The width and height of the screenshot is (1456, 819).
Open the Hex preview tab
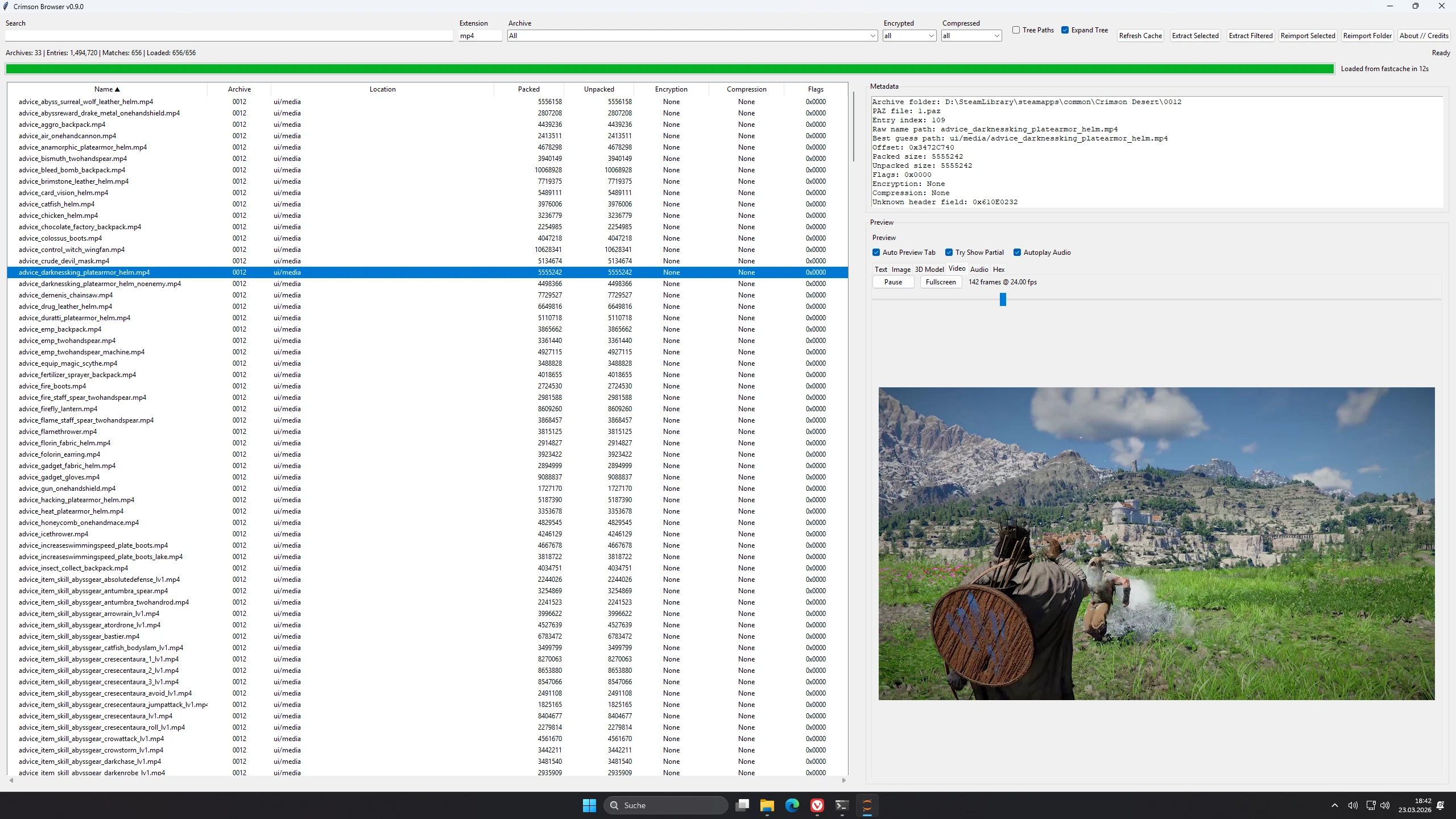pyautogui.click(x=999, y=270)
